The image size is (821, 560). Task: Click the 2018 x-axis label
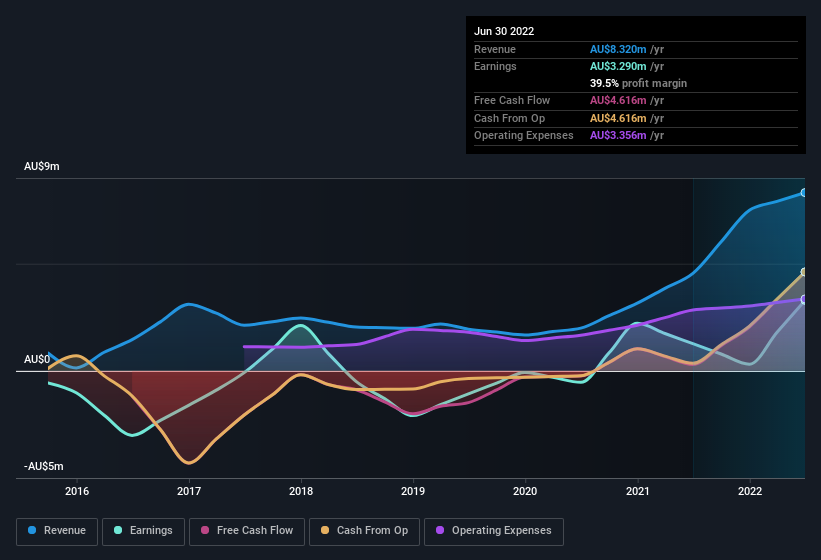[301, 491]
